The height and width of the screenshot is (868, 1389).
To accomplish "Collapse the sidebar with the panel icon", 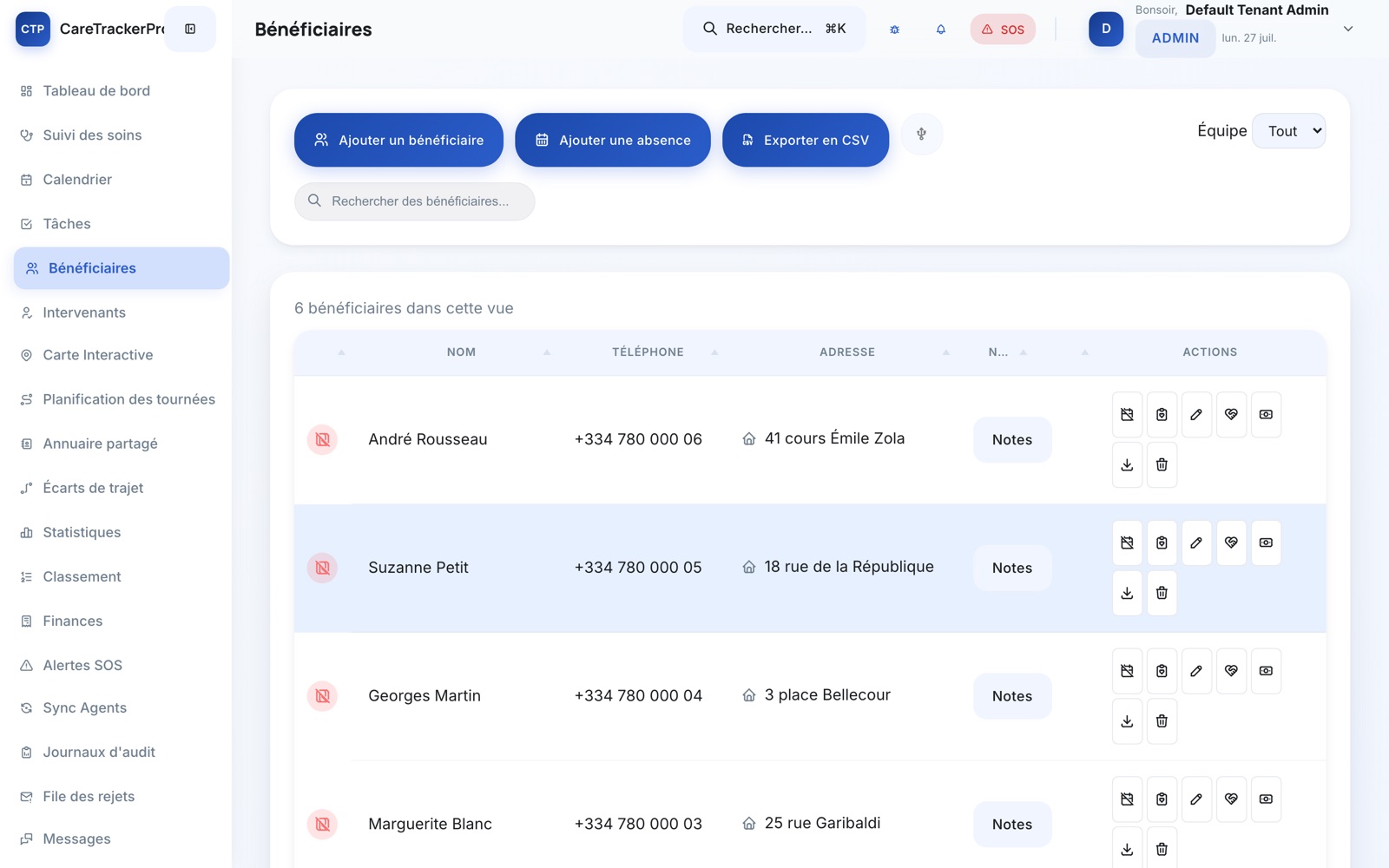I will (190, 29).
